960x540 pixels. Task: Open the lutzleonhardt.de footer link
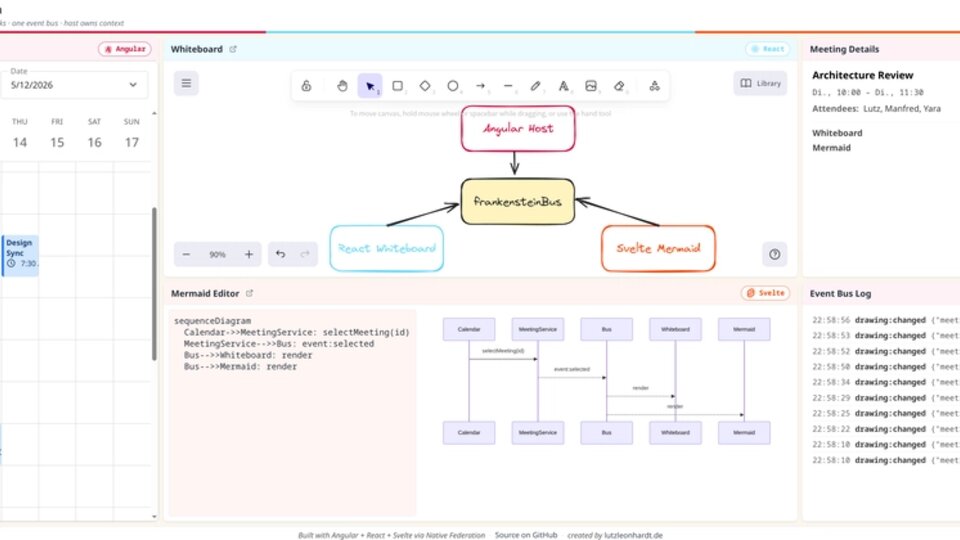634,535
